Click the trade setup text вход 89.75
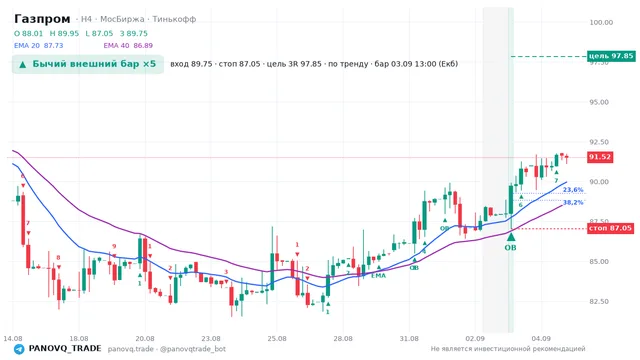This screenshot has width=640, height=360. [191, 64]
